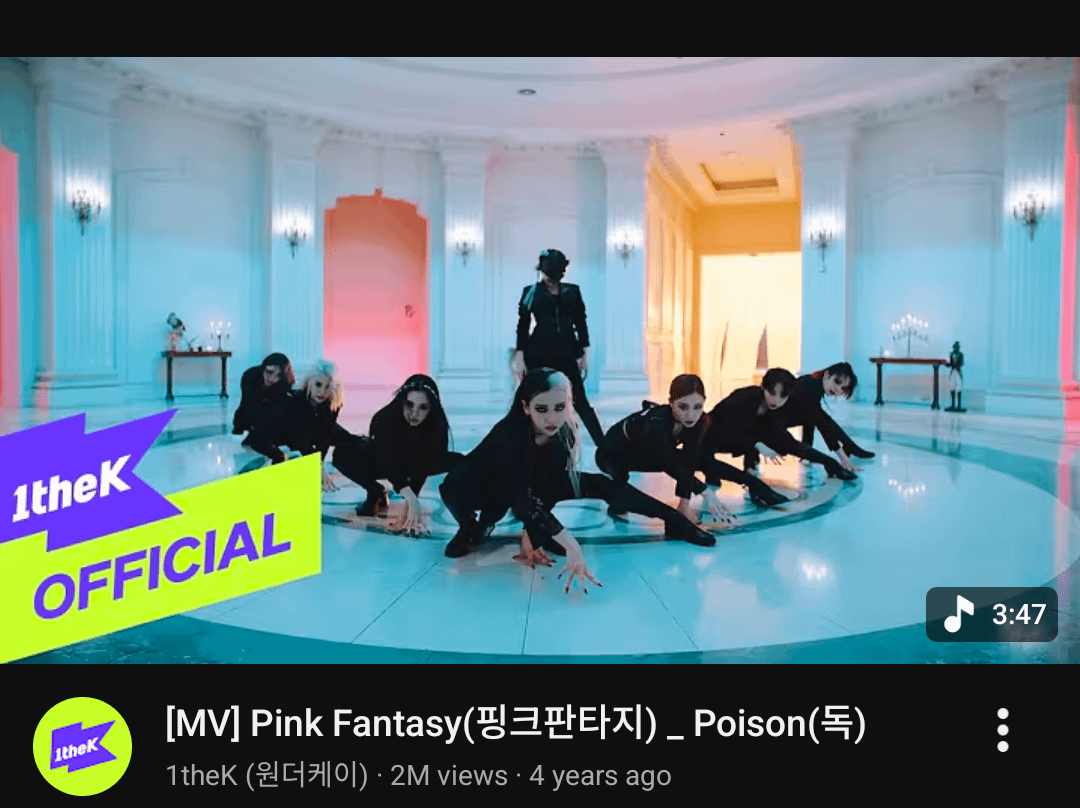The image size is (1080, 808).
Task: Click the 1theK round channel avatar
Action: coord(83,747)
